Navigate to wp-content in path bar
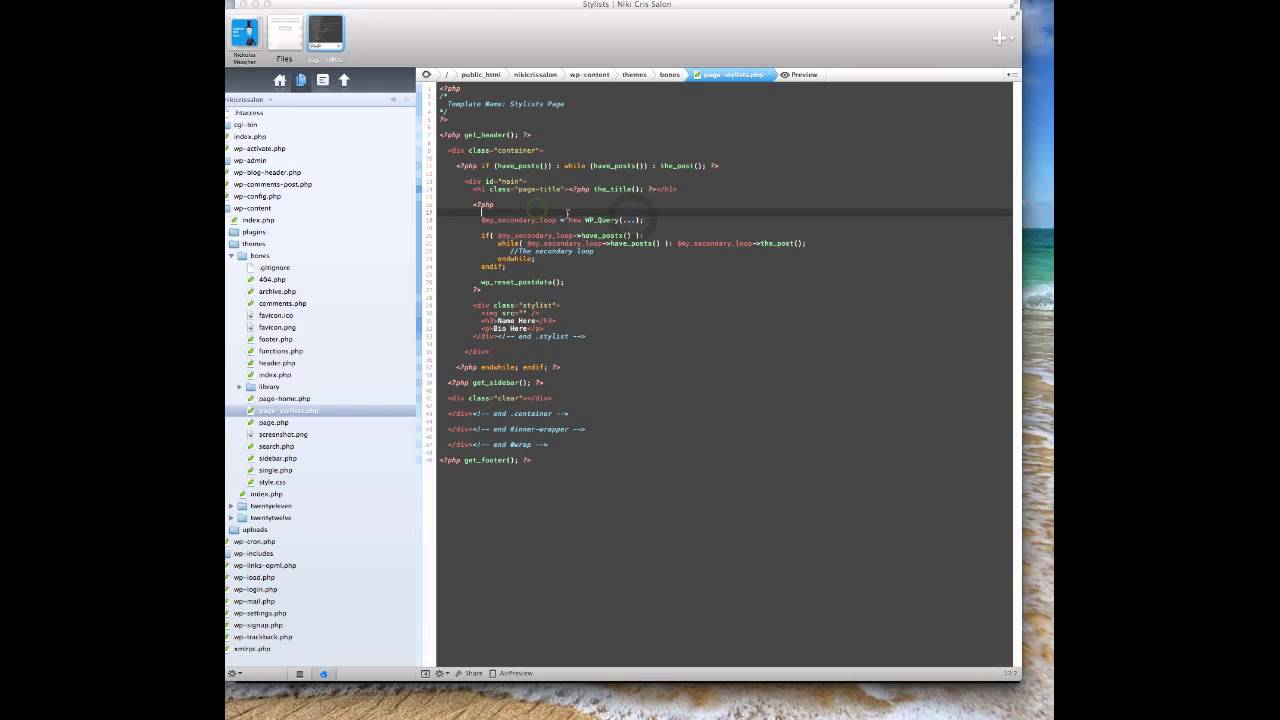 589,75
